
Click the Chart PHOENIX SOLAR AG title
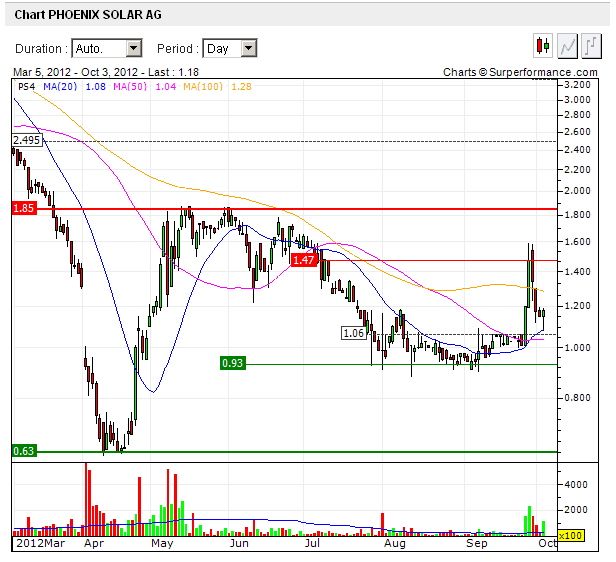[89, 14]
